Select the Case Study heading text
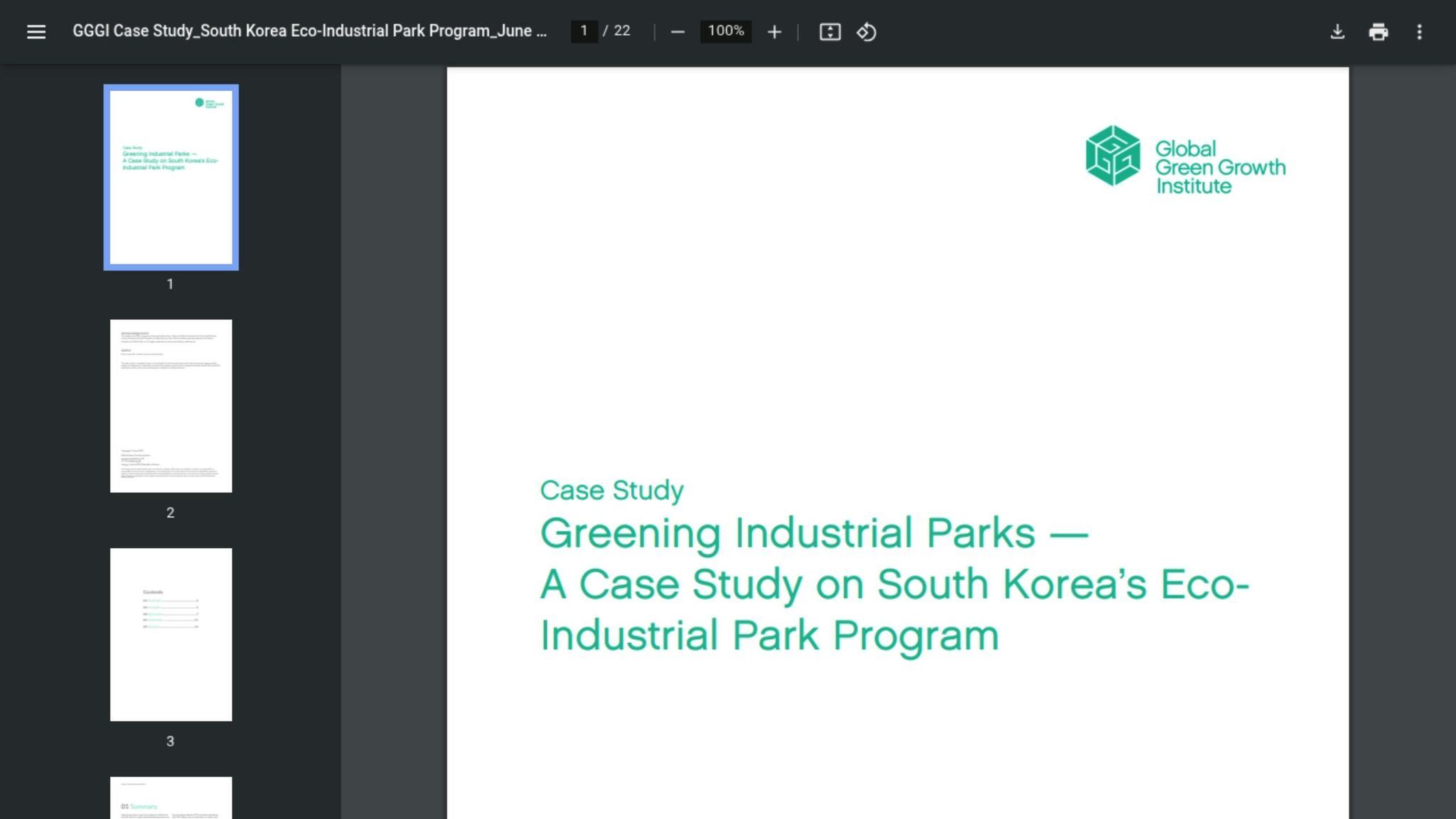The image size is (1456, 819). coord(611,489)
